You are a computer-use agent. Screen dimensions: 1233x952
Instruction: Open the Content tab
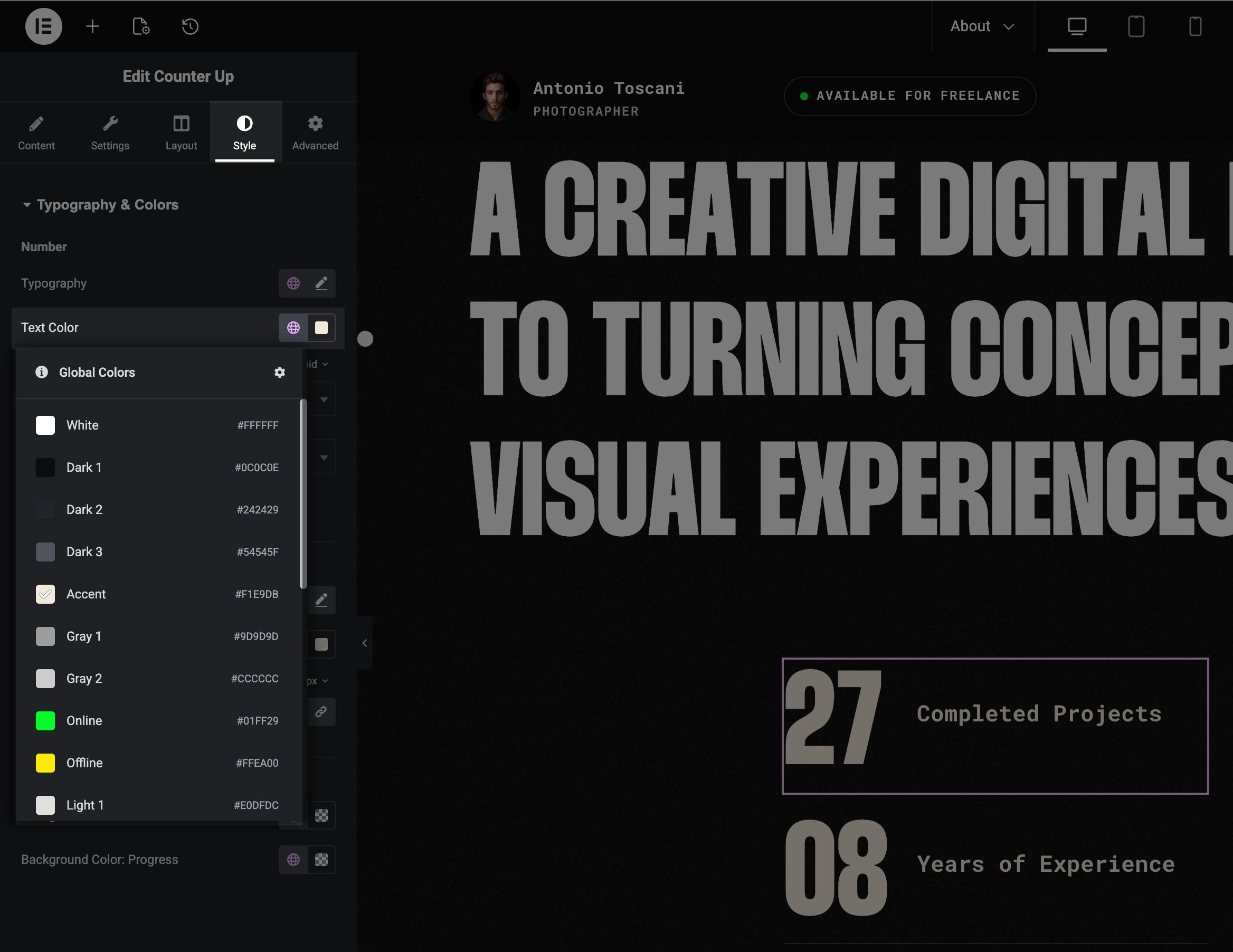click(36, 132)
